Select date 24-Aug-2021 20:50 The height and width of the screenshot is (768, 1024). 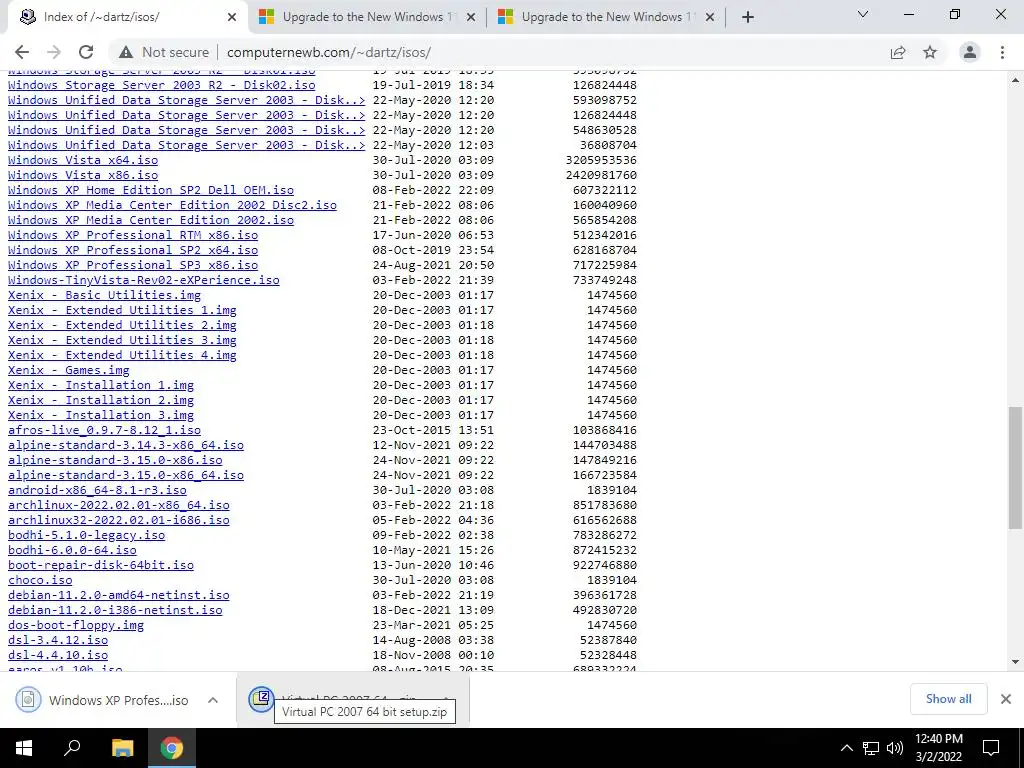[434, 265]
